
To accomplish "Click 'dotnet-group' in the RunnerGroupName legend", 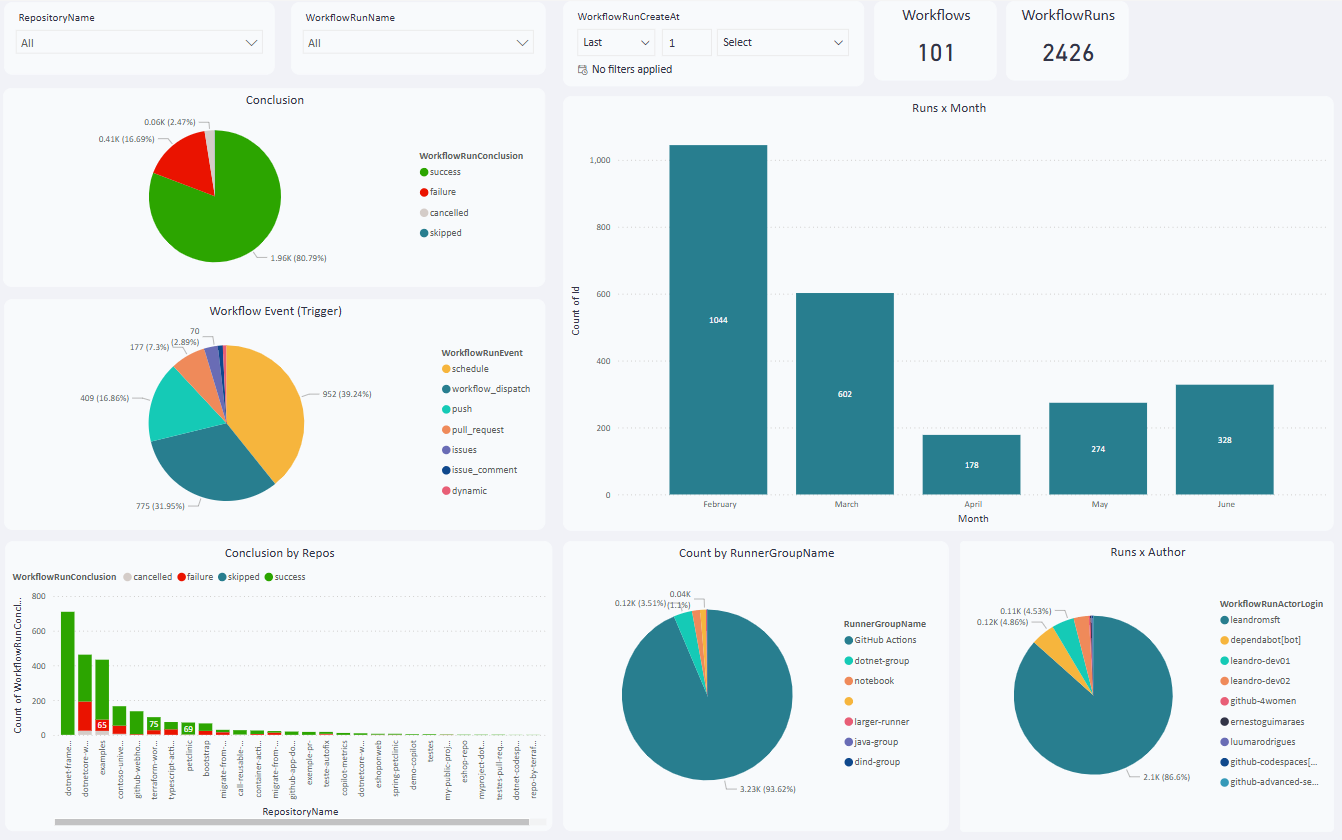I will point(876,661).
